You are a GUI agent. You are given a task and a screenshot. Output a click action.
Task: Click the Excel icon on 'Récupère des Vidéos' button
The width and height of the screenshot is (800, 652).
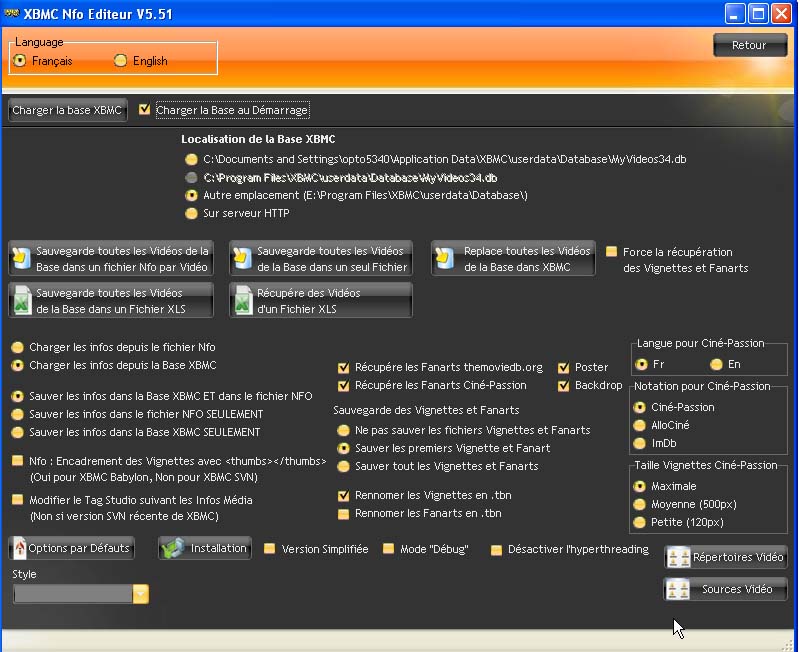243,300
